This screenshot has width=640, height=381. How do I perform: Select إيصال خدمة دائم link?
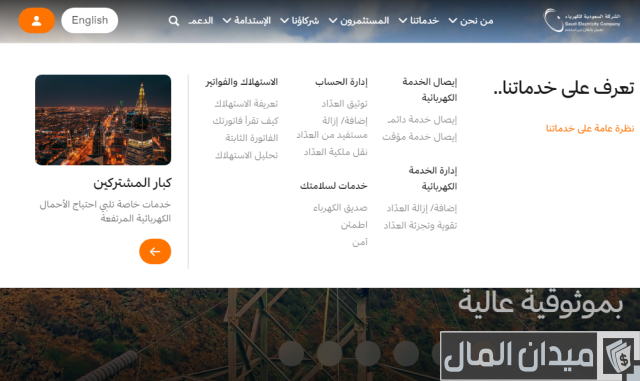(x=422, y=120)
